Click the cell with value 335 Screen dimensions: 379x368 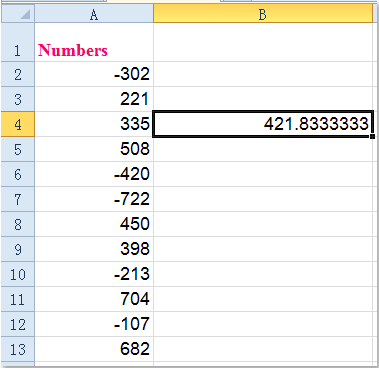coord(94,124)
